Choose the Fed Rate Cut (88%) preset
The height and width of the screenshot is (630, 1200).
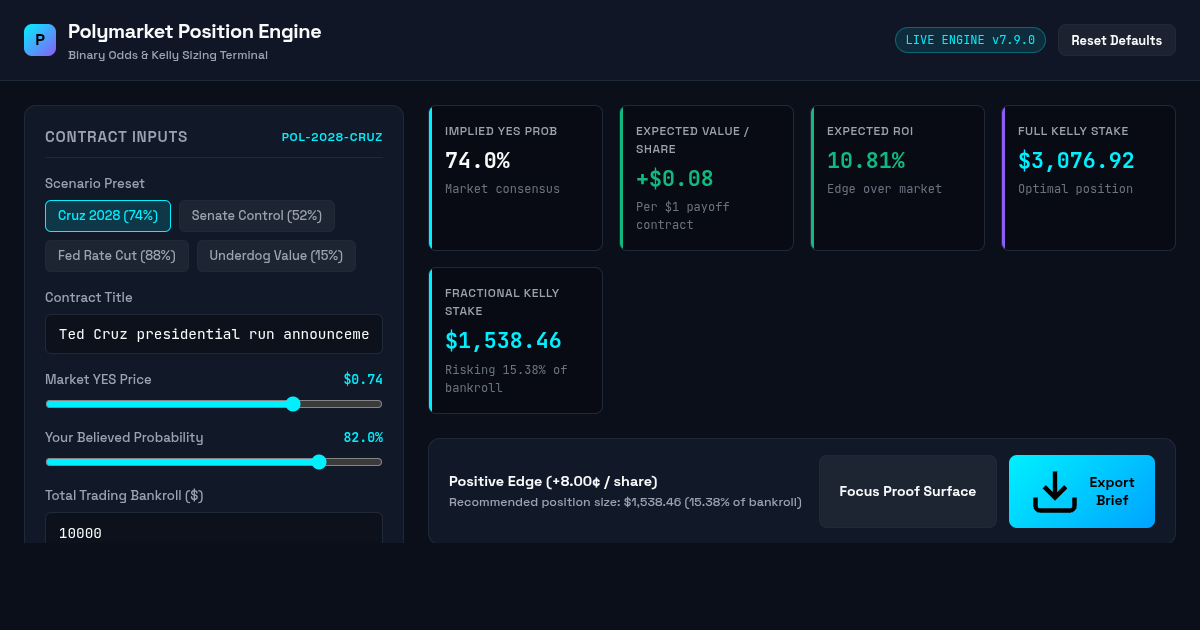[x=117, y=256]
